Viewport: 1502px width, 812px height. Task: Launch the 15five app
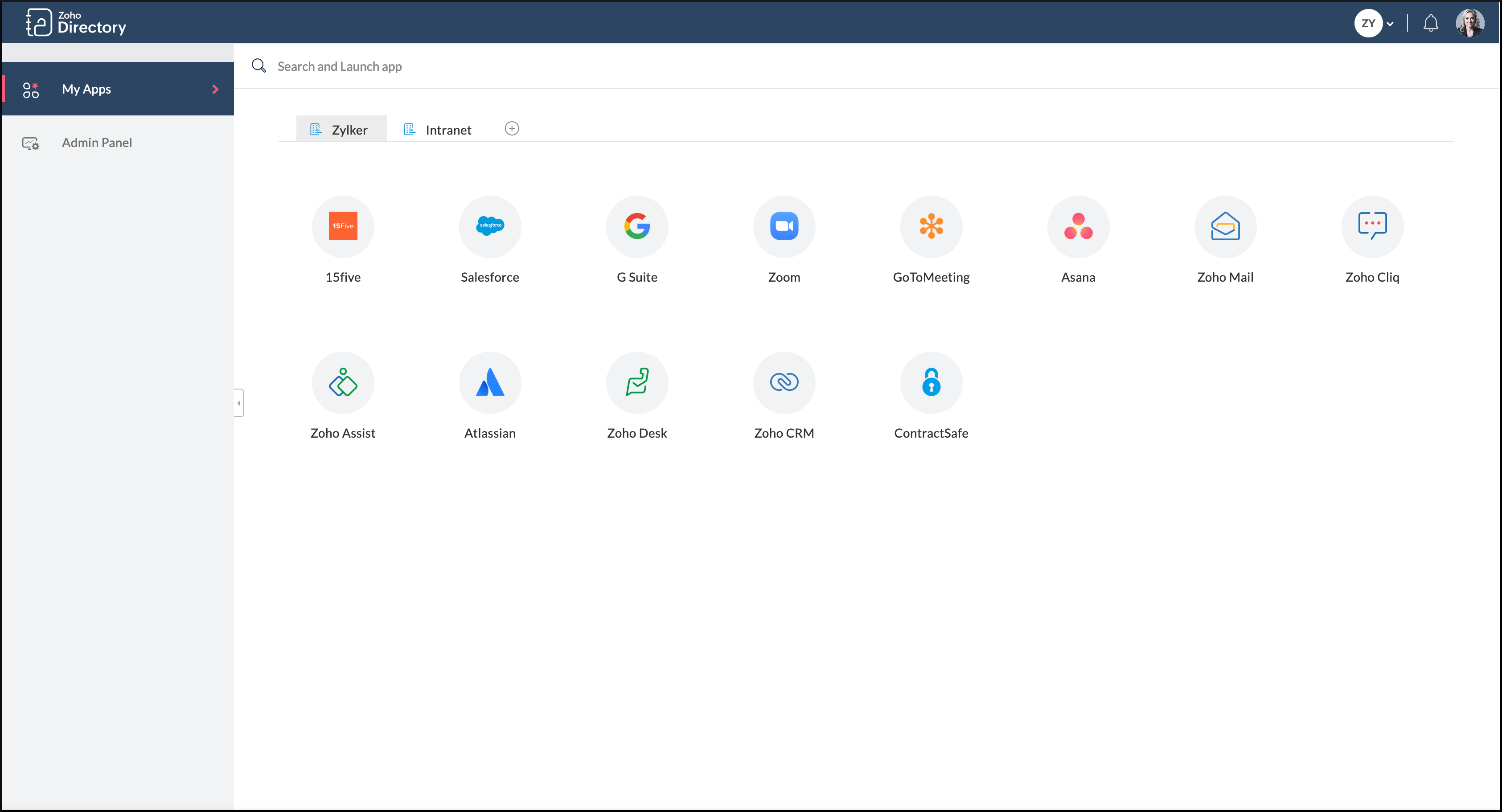(343, 226)
